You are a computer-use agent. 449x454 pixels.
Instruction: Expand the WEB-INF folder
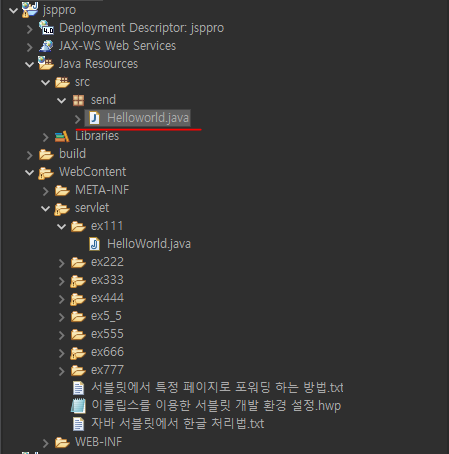point(46,443)
